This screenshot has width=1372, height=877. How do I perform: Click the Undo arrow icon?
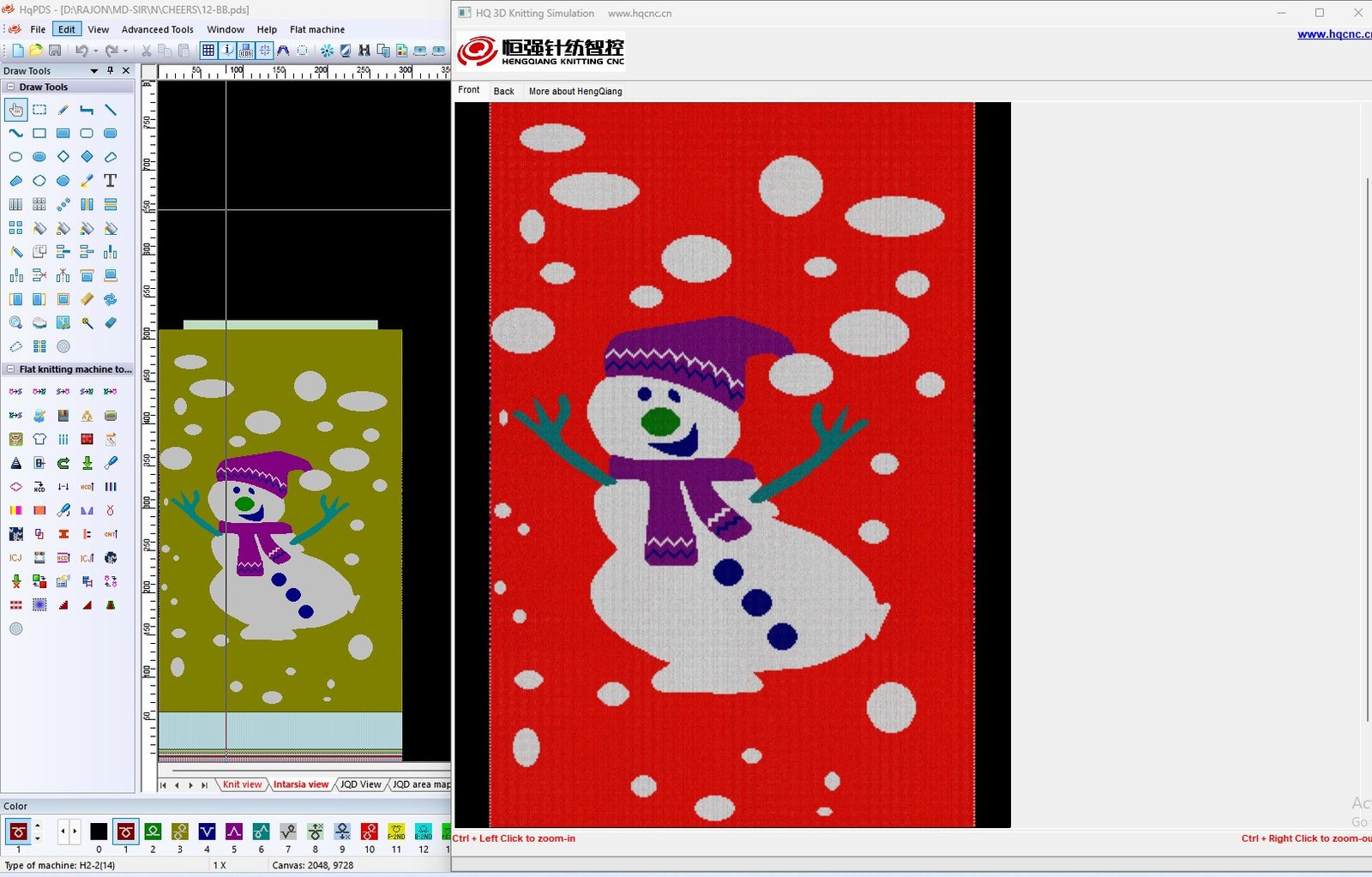point(81,51)
